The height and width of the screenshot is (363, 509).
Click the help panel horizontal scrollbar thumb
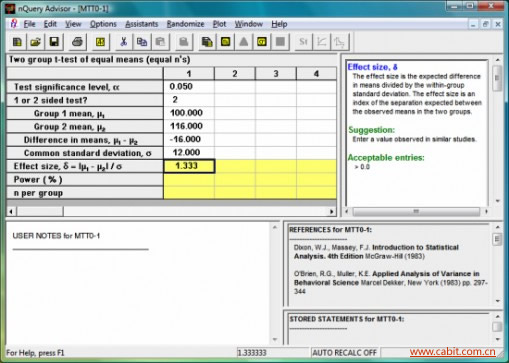(416, 211)
